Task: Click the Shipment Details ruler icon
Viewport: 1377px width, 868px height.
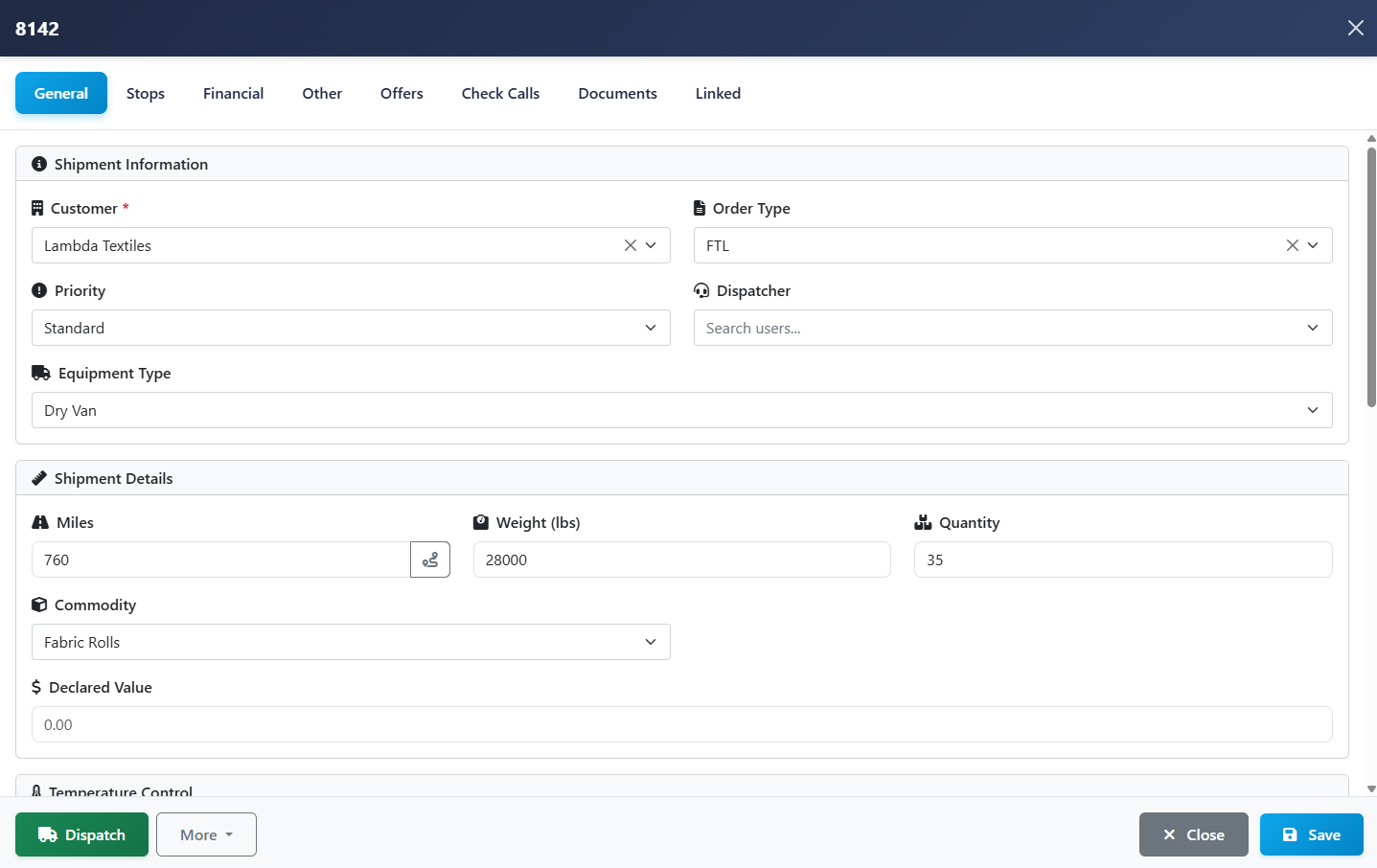Action: [x=39, y=478]
